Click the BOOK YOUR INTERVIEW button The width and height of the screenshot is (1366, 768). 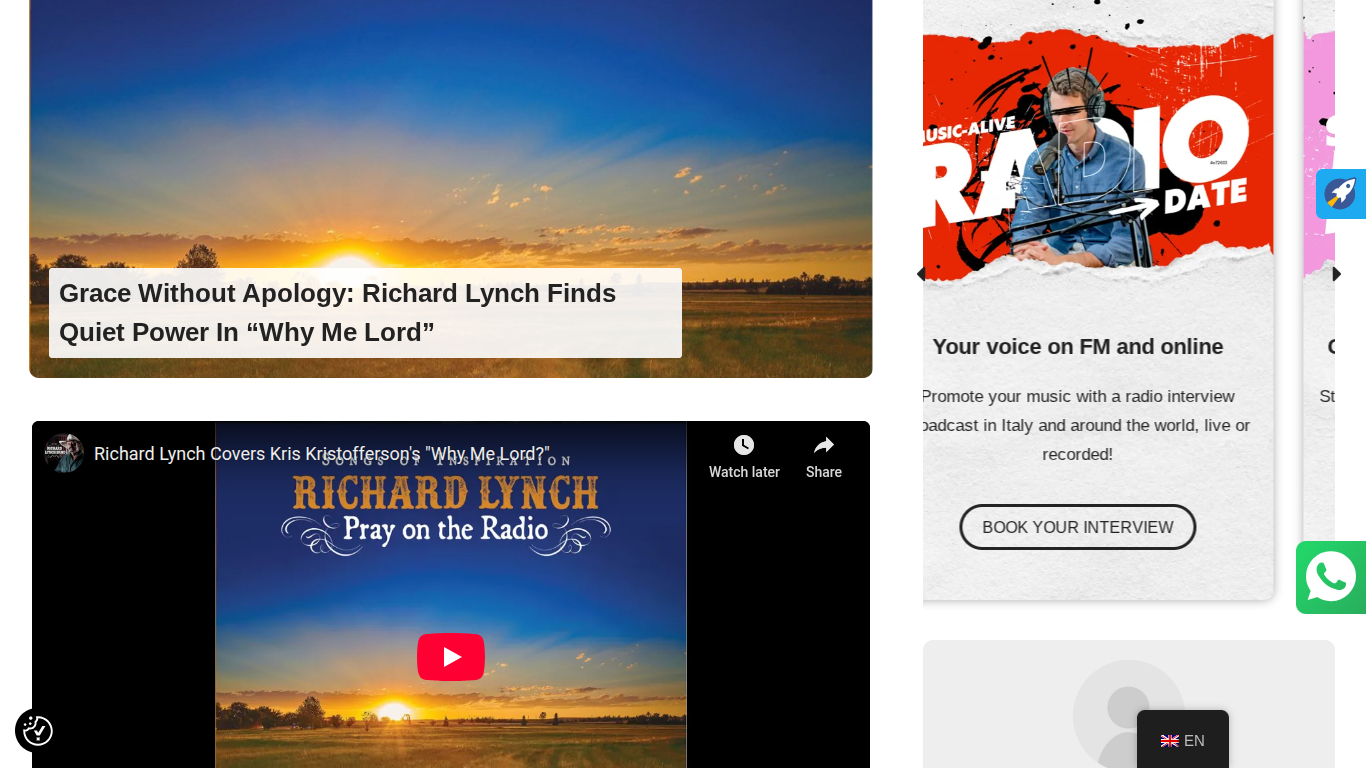pyautogui.click(x=1078, y=527)
